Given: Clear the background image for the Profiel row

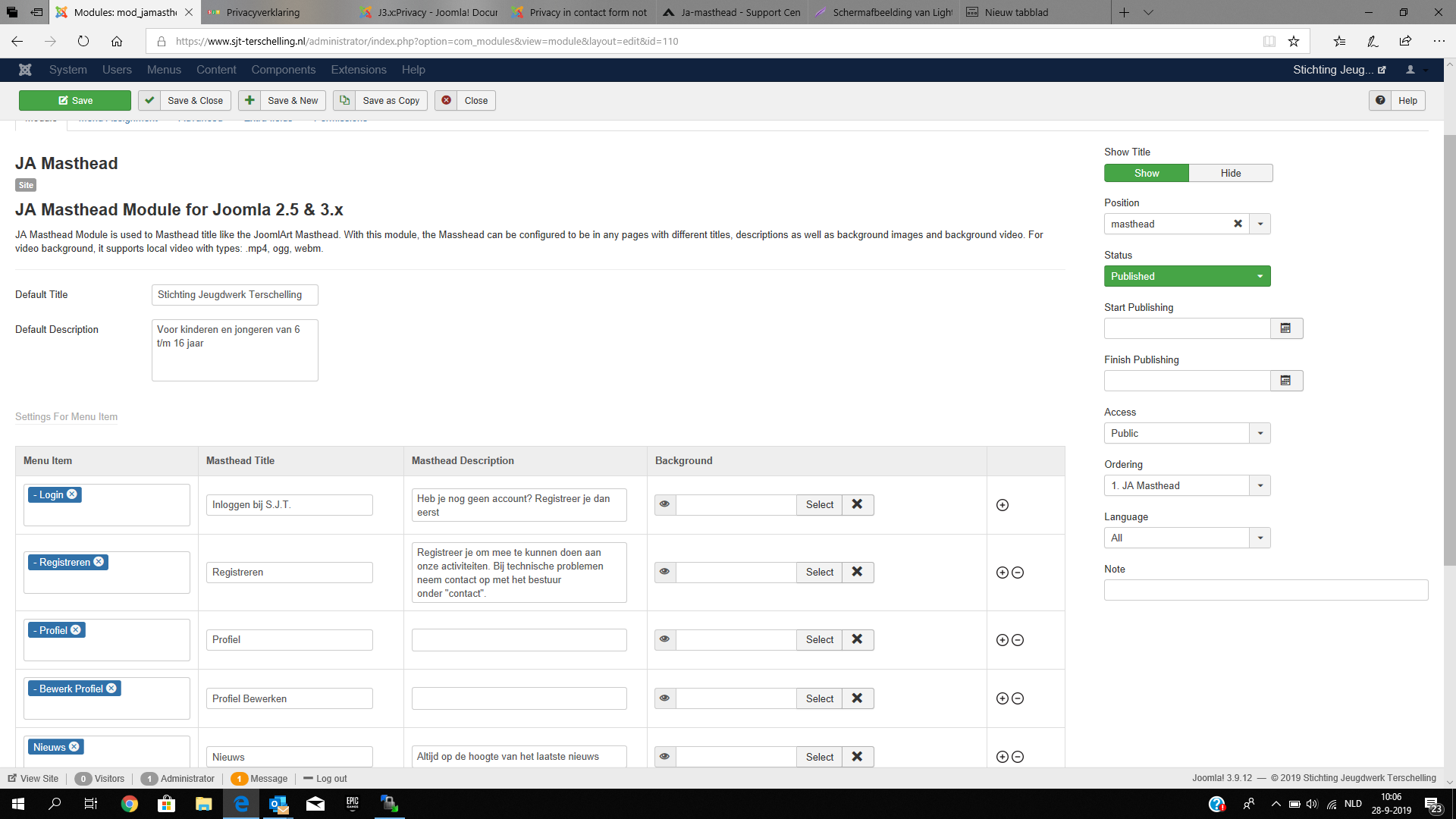Looking at the screenshot, I should (857, 639).
